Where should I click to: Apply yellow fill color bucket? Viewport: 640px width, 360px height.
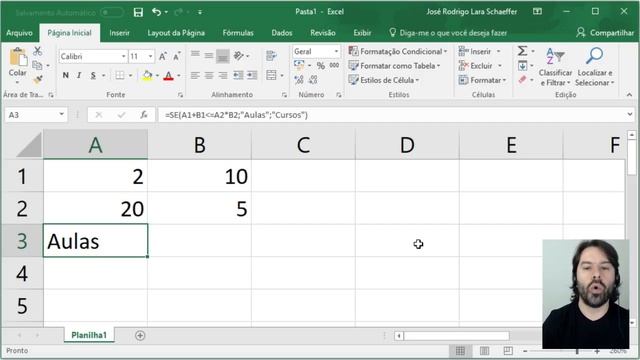(x=147, y=76)
